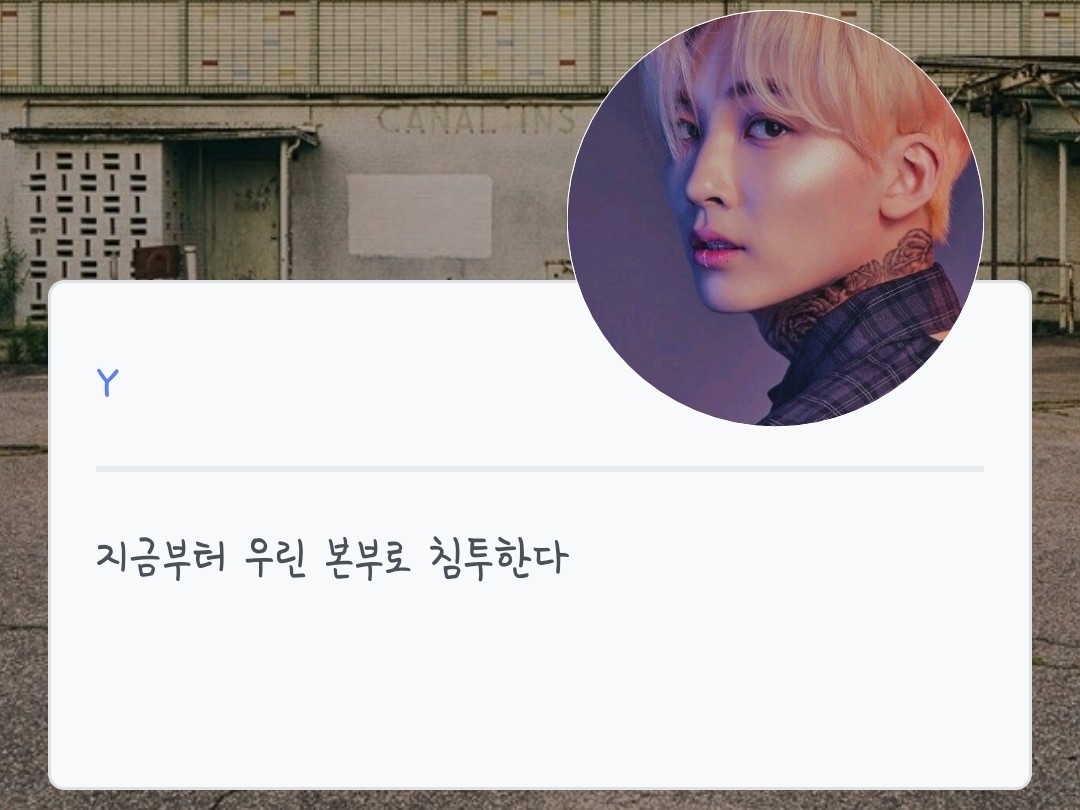This screenshot has height=810, width=1080.
Task: Click the blank white sign on wall
Action: tap(419, 216)
